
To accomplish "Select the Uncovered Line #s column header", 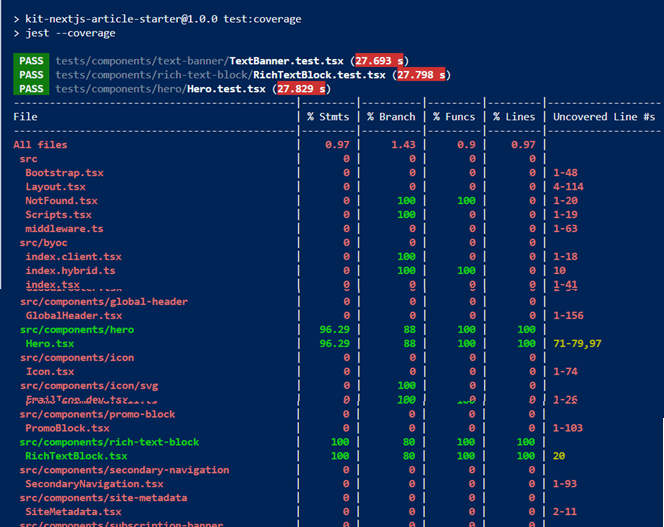I will [x=604, y=117].
